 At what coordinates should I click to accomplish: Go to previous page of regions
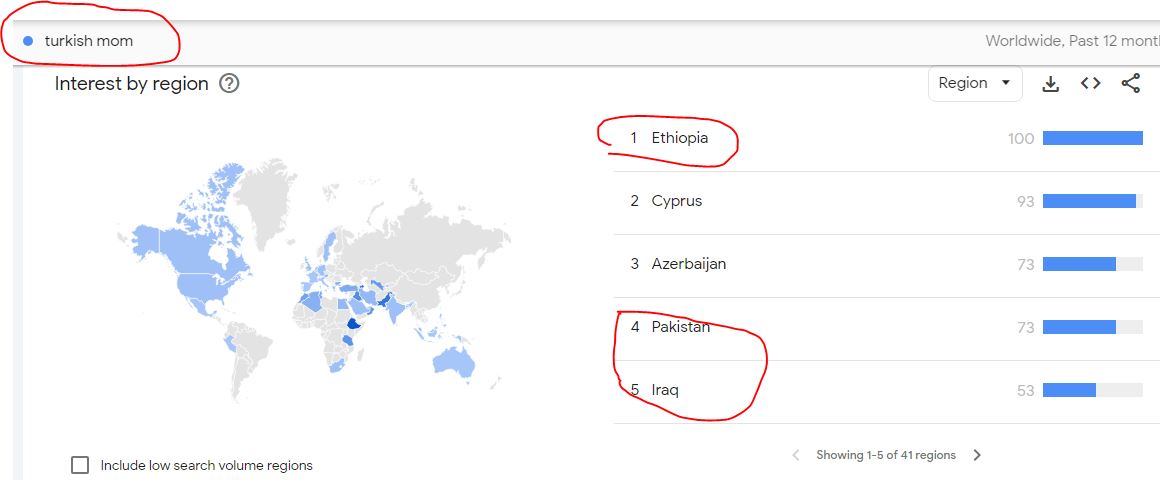click(796, 455)
